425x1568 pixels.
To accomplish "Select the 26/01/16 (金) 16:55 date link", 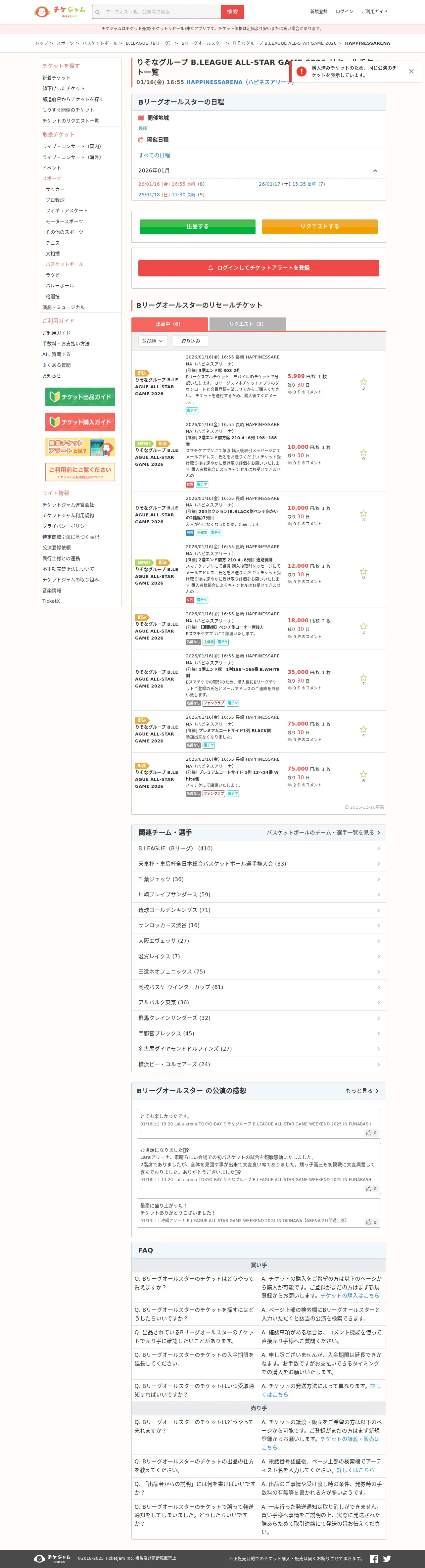I will pyautogui.click(x=167, y=184).
